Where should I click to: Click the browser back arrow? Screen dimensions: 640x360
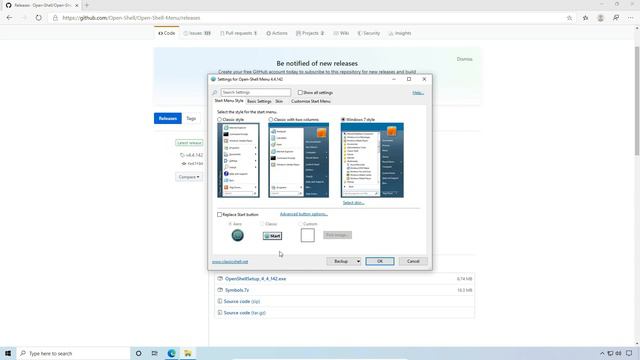[x=9, y=18]
